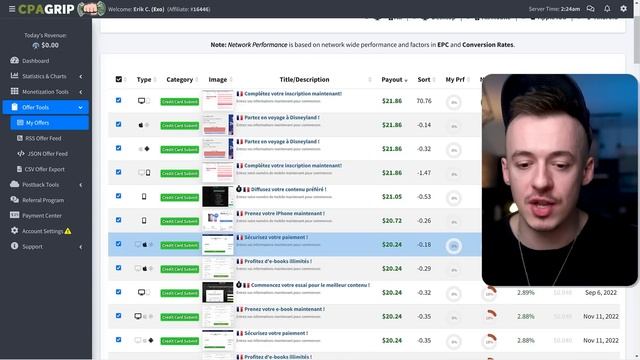
Task: Open the hamburger menu beside the CPAGrip logo
Action: pos(12,9)
